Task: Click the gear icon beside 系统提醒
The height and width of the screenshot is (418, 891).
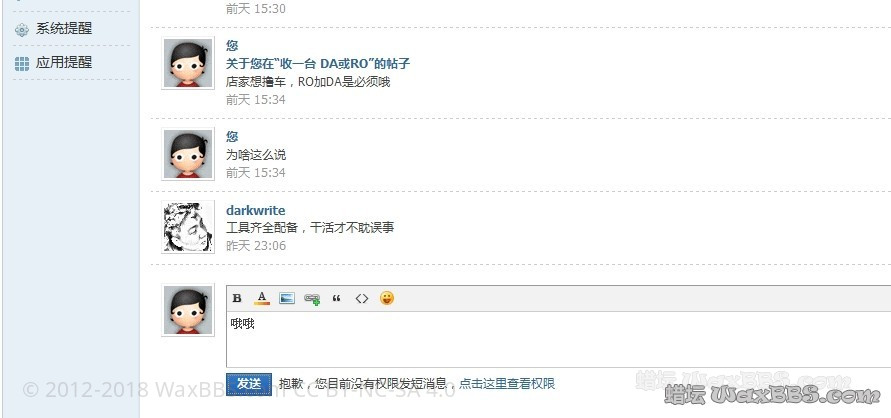Action: 22,30
